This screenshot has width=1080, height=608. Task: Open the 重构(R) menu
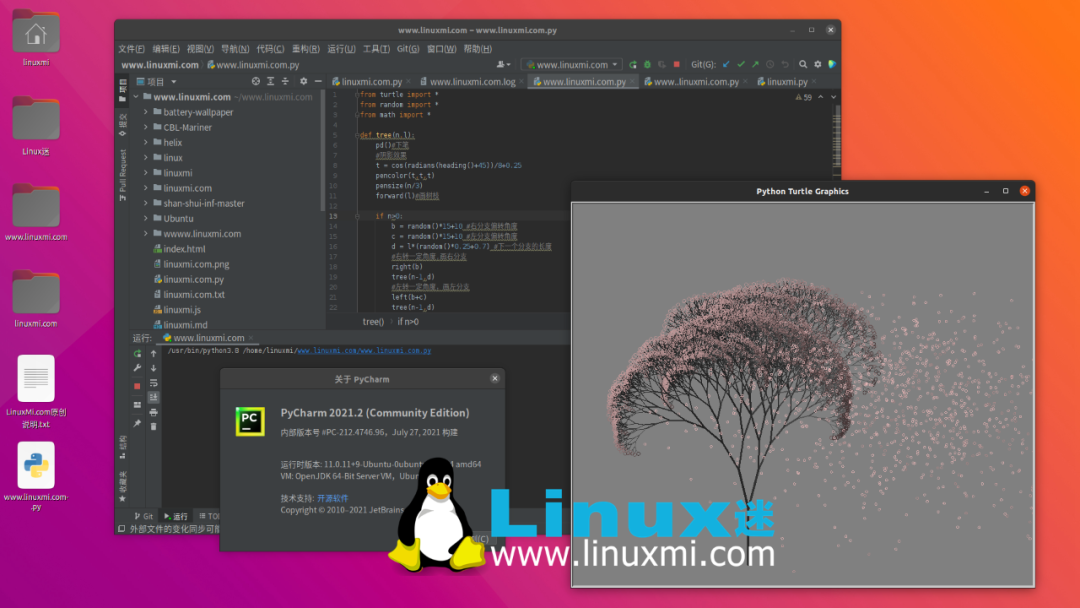coord(306,49)
